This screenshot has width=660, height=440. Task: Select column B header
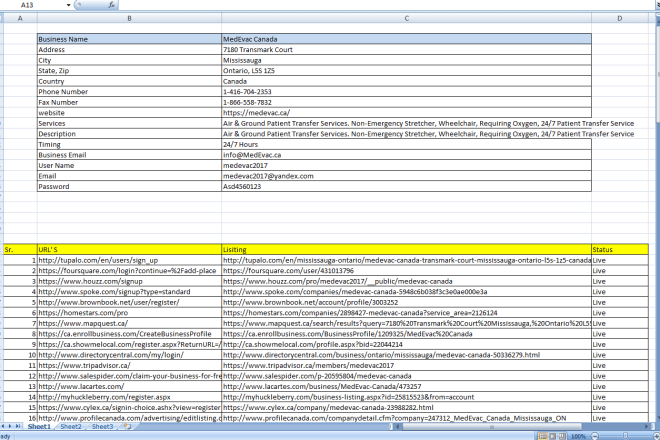(x=129, y=18)
